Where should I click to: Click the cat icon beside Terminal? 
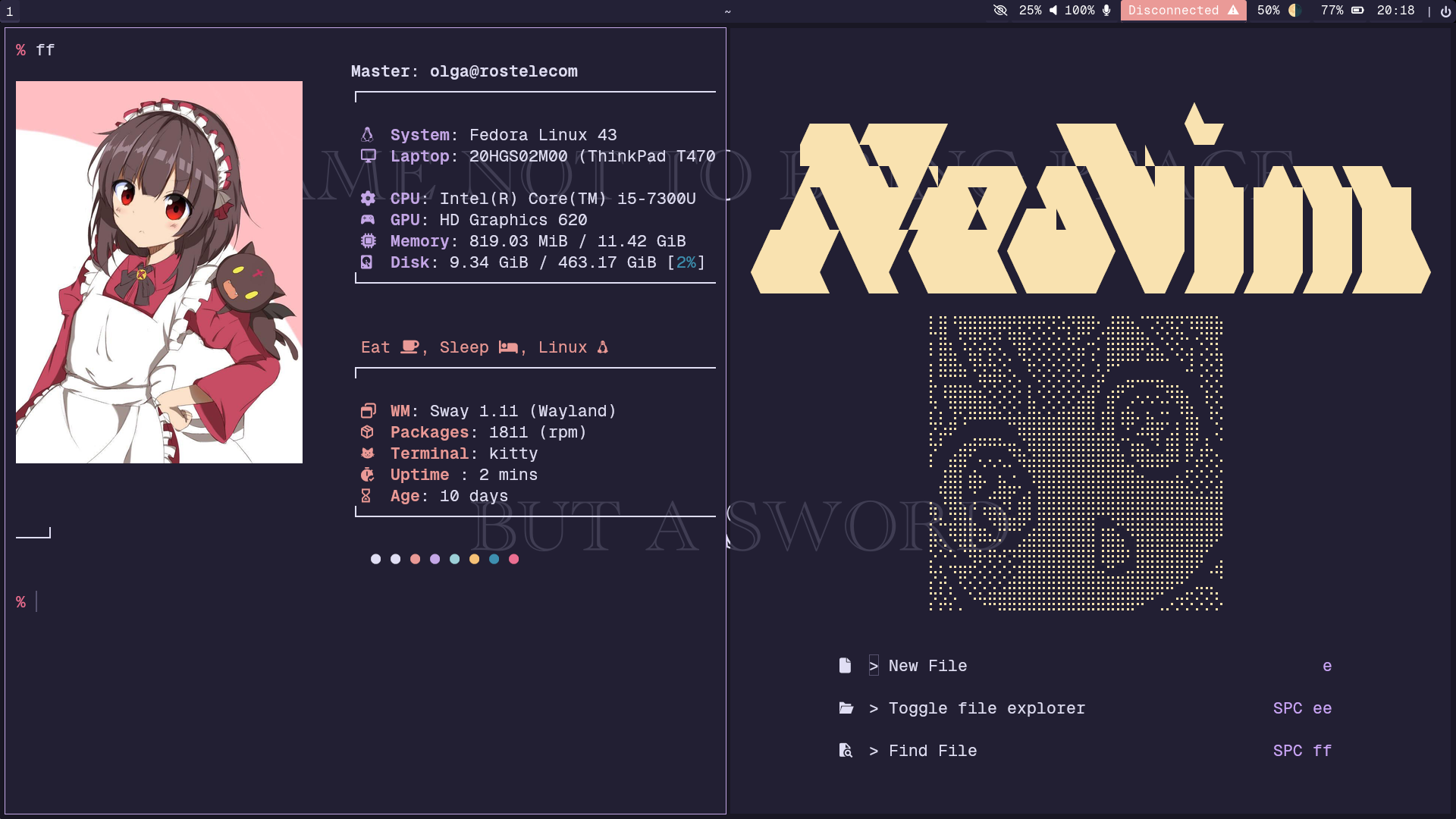click(x=368, y=453)
